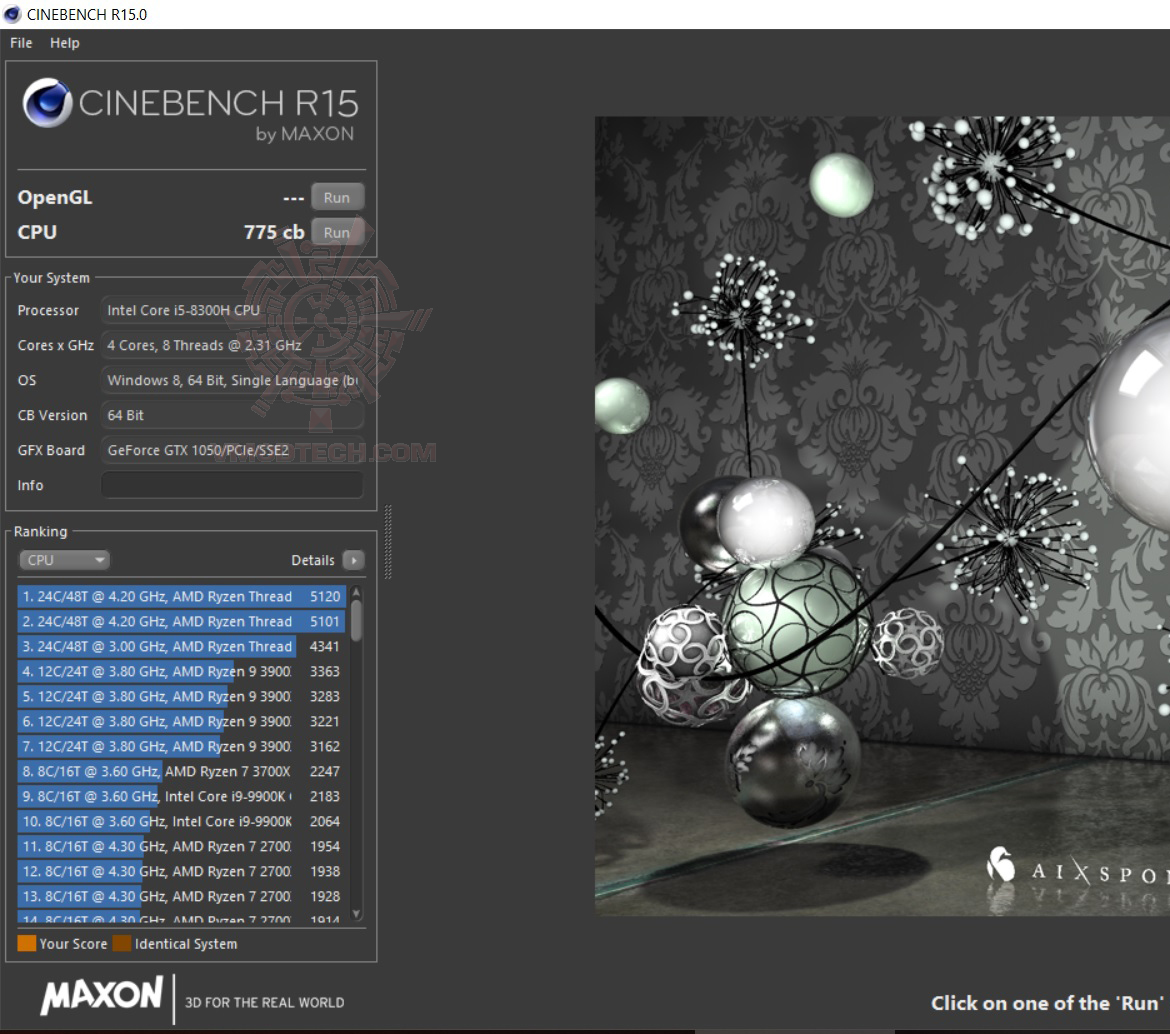Open the File menu
The image size is (1170, 1034).
point(21,43)
